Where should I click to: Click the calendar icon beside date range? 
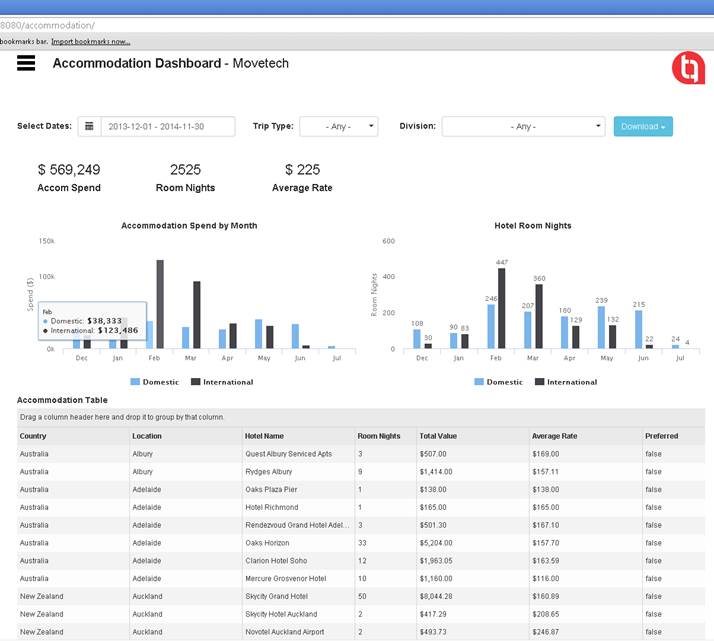click(x=89, y=126)
